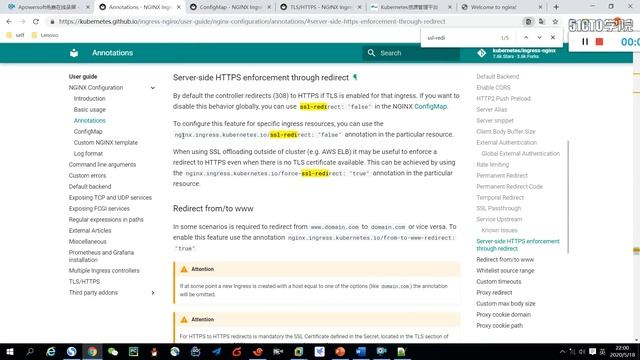Open ConfigMap in the left sidebar
640x360 pixels.
[88, 132]
